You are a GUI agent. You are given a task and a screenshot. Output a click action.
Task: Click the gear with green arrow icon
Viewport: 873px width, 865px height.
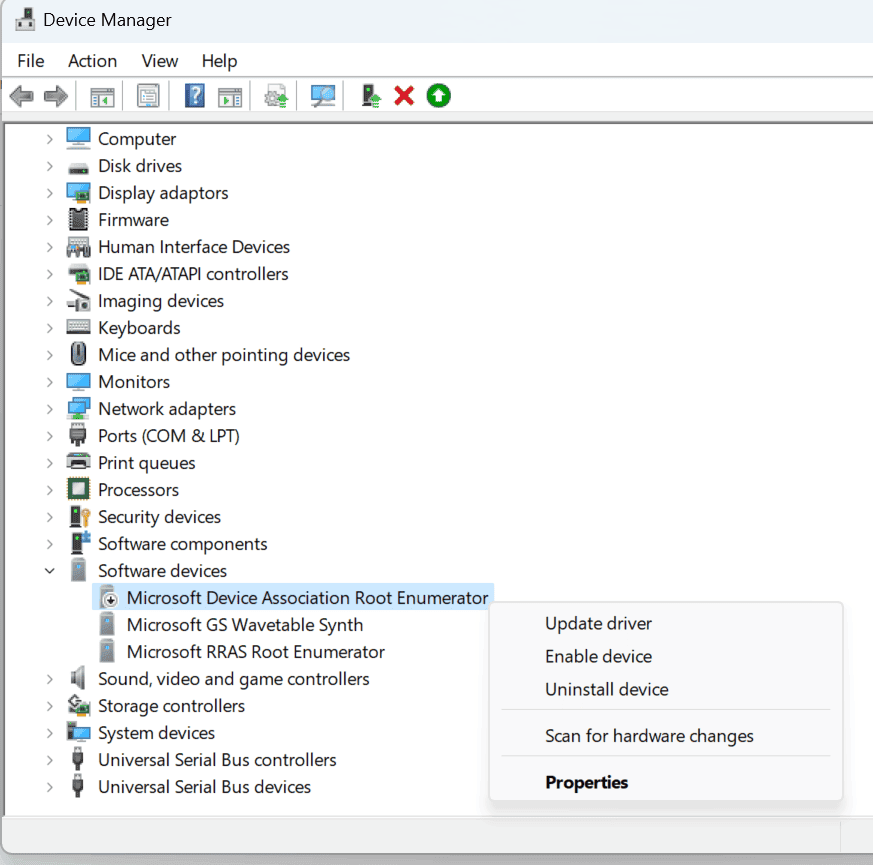[x=276, y=96]
